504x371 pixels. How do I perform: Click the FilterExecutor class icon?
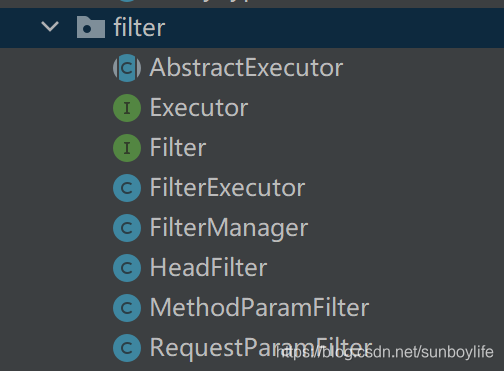click(x=127, y=188)
